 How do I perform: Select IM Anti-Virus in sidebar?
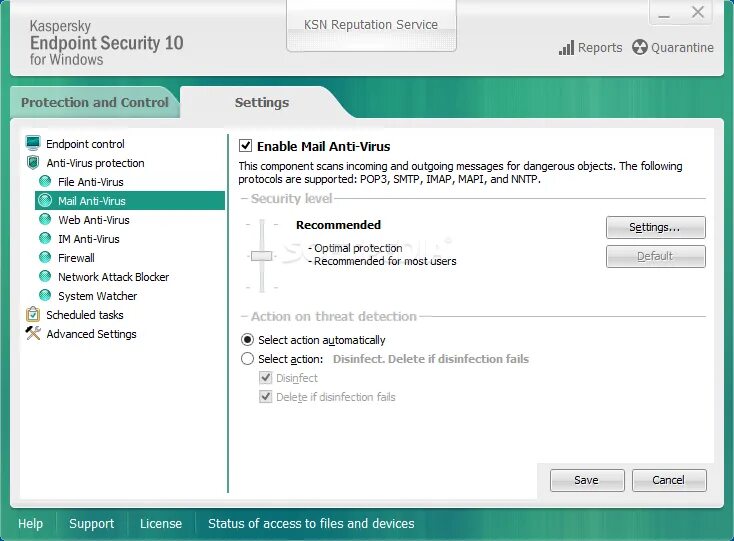click(x=88, y=239)
